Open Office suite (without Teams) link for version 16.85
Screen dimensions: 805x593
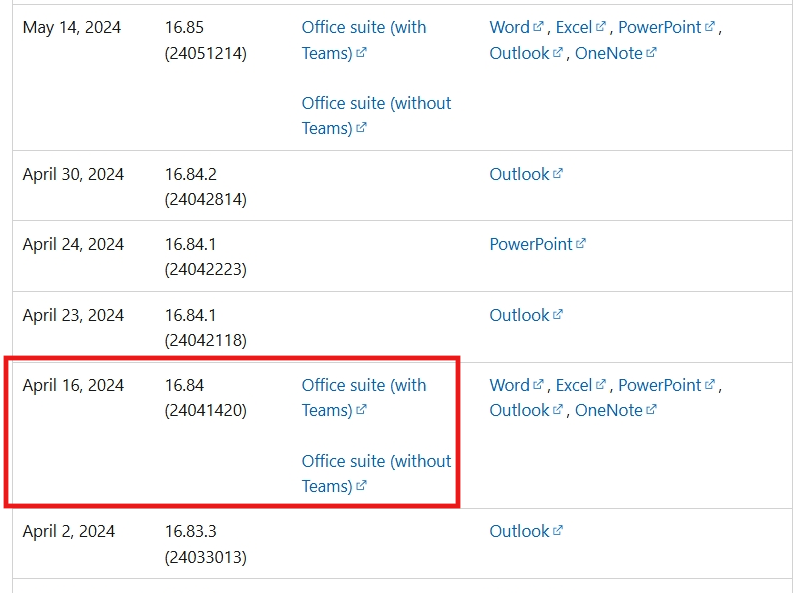[376, 116]
